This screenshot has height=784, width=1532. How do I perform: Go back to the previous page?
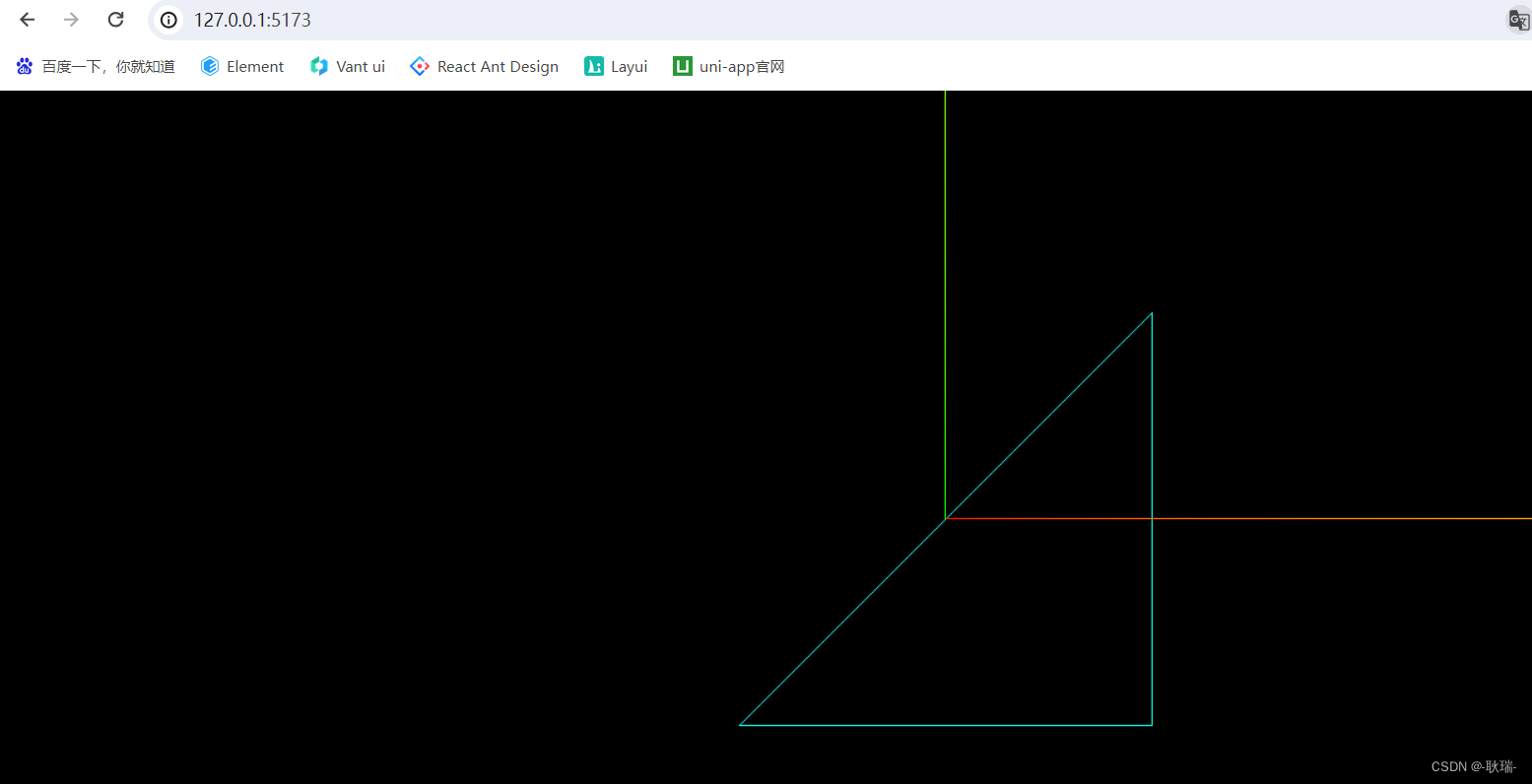(28, 20)
